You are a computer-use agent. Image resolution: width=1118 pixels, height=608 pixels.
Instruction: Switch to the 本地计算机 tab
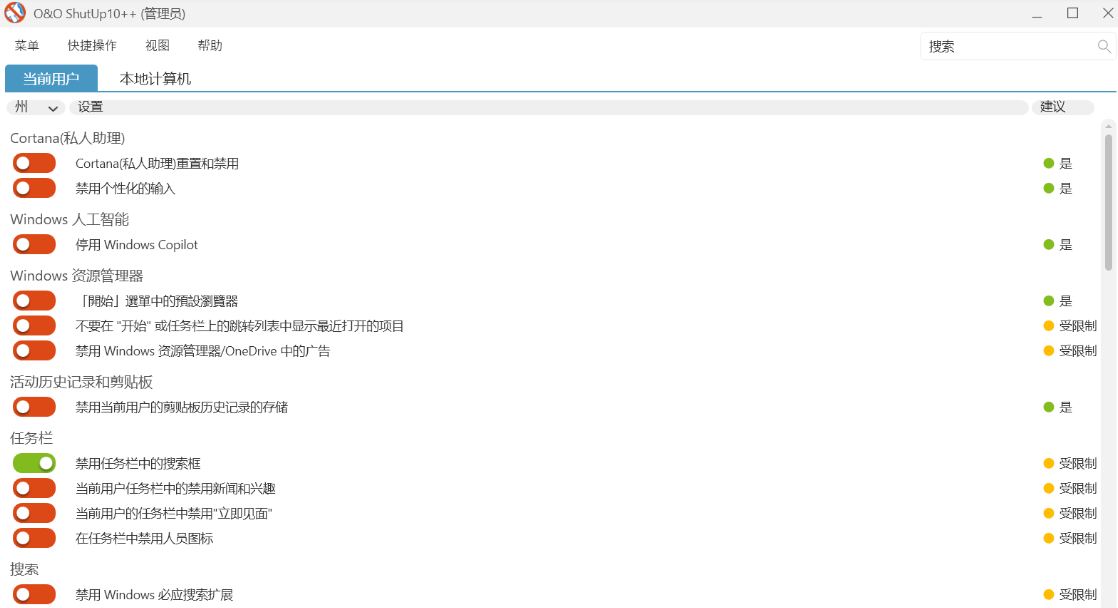tap(155, 77)
